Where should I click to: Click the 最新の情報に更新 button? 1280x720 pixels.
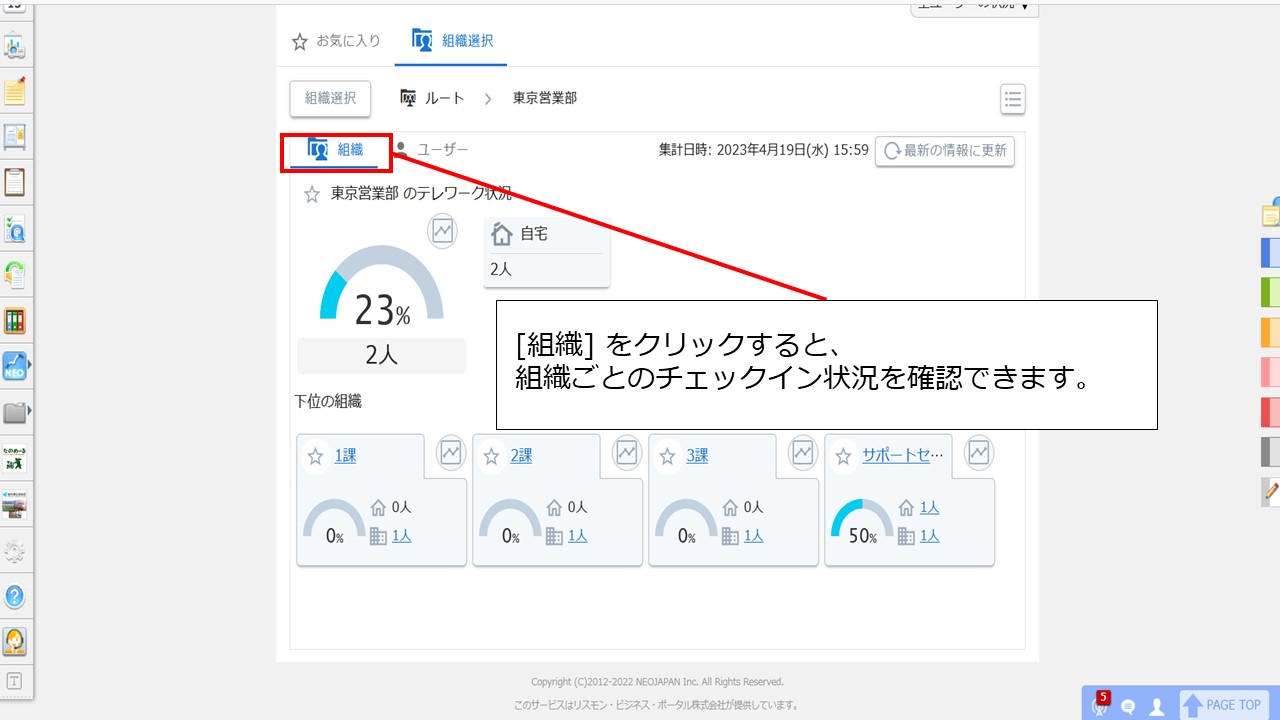(x=945, y=151)
